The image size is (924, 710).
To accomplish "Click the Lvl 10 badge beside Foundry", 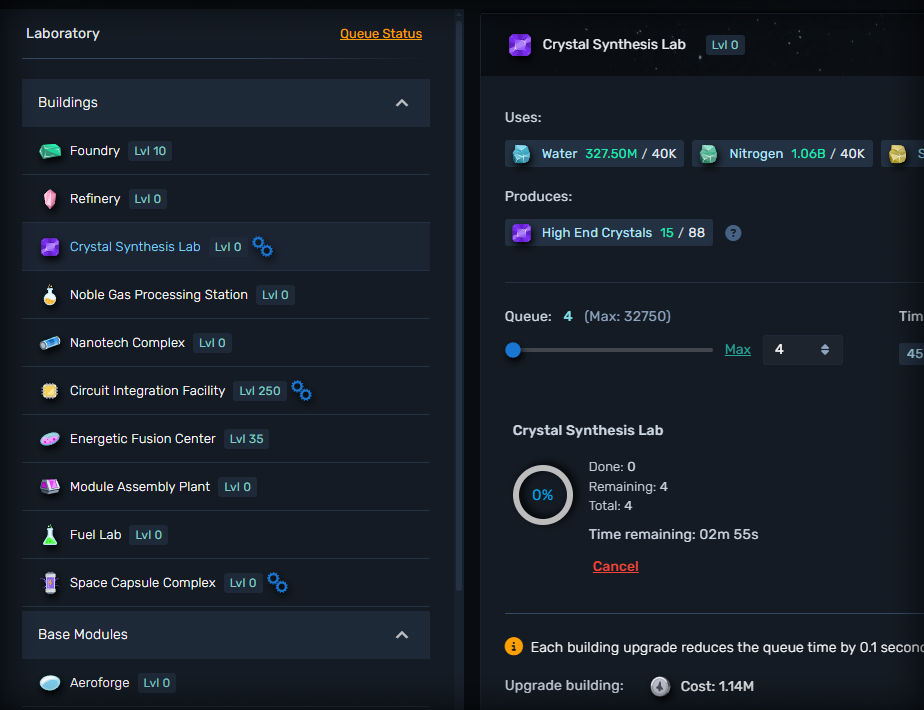I will pyautogui.click(x=150, y=151).
